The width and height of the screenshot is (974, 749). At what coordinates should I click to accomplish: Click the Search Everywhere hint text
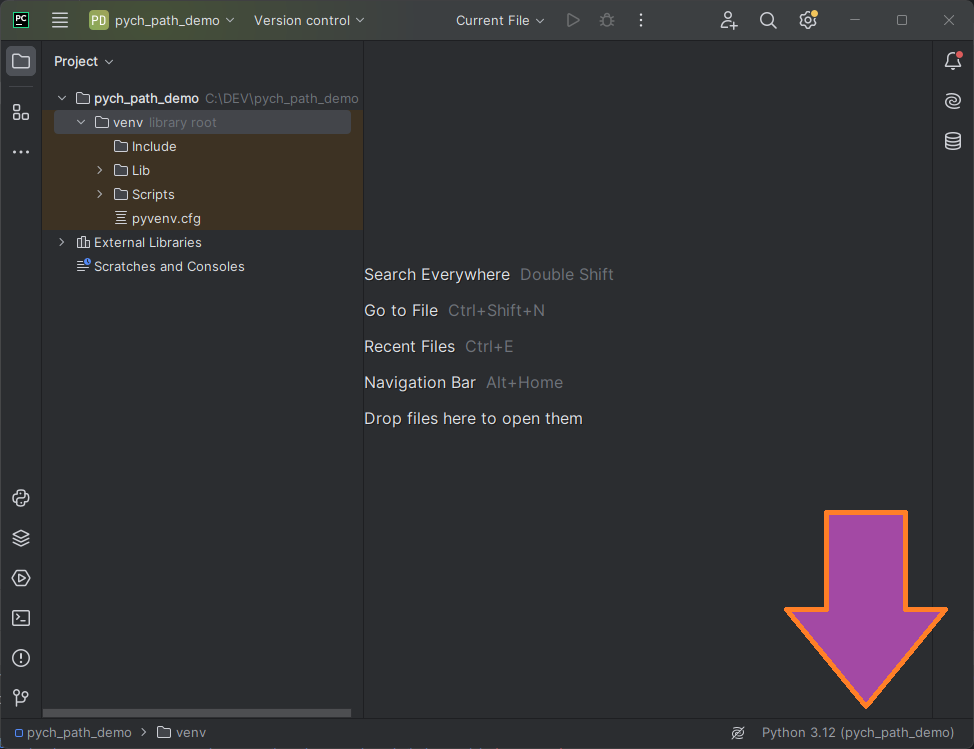tap(437, 275)
